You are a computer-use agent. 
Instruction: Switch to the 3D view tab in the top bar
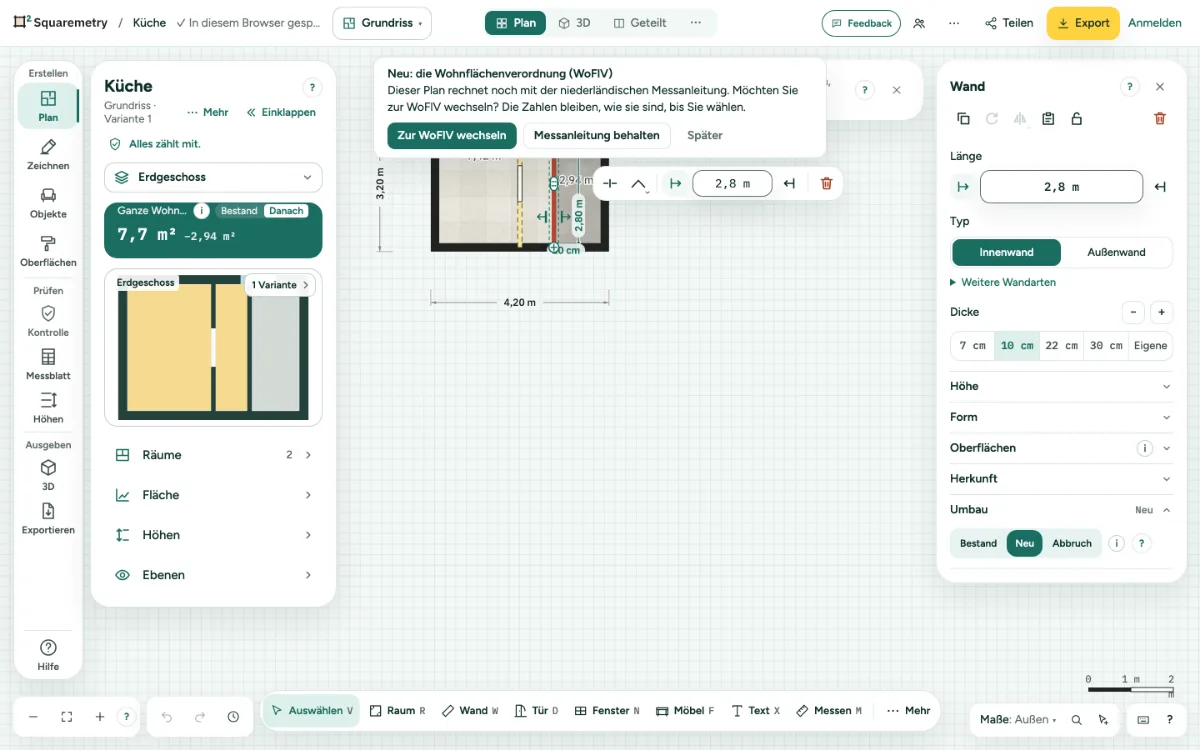coord(575,23)
